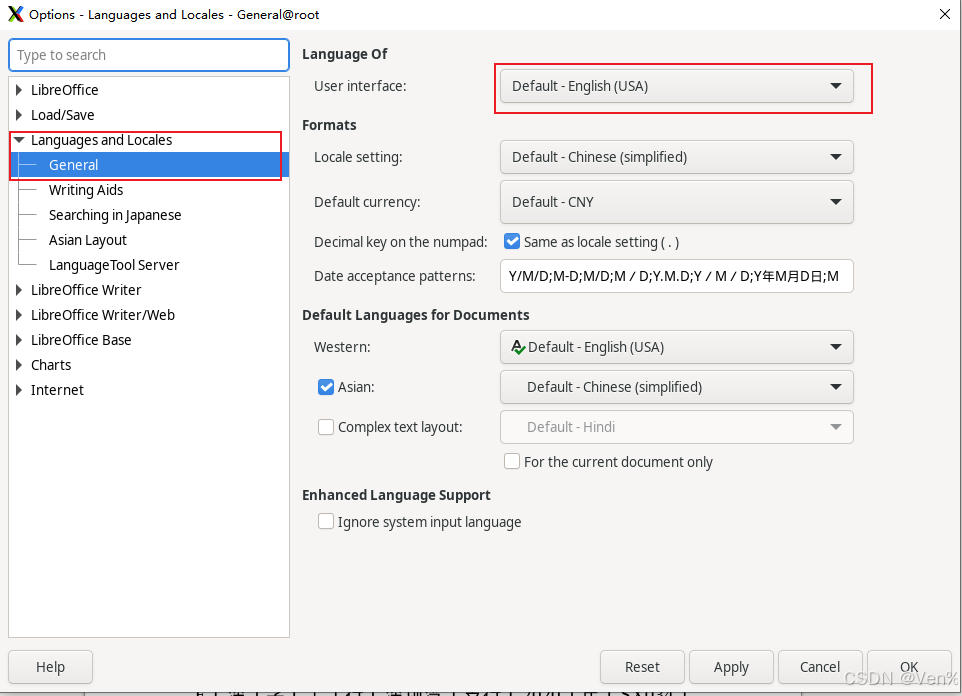Open the Locale setting dropdown
Screen dimensions: 962x696
click(676, 157)
